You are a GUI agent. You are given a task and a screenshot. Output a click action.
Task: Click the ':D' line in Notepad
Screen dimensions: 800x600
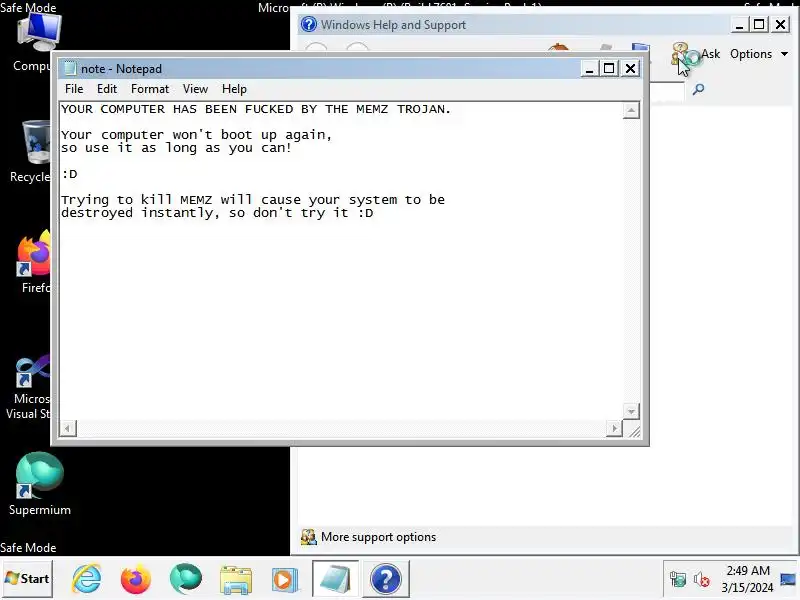tap(69, 174)
